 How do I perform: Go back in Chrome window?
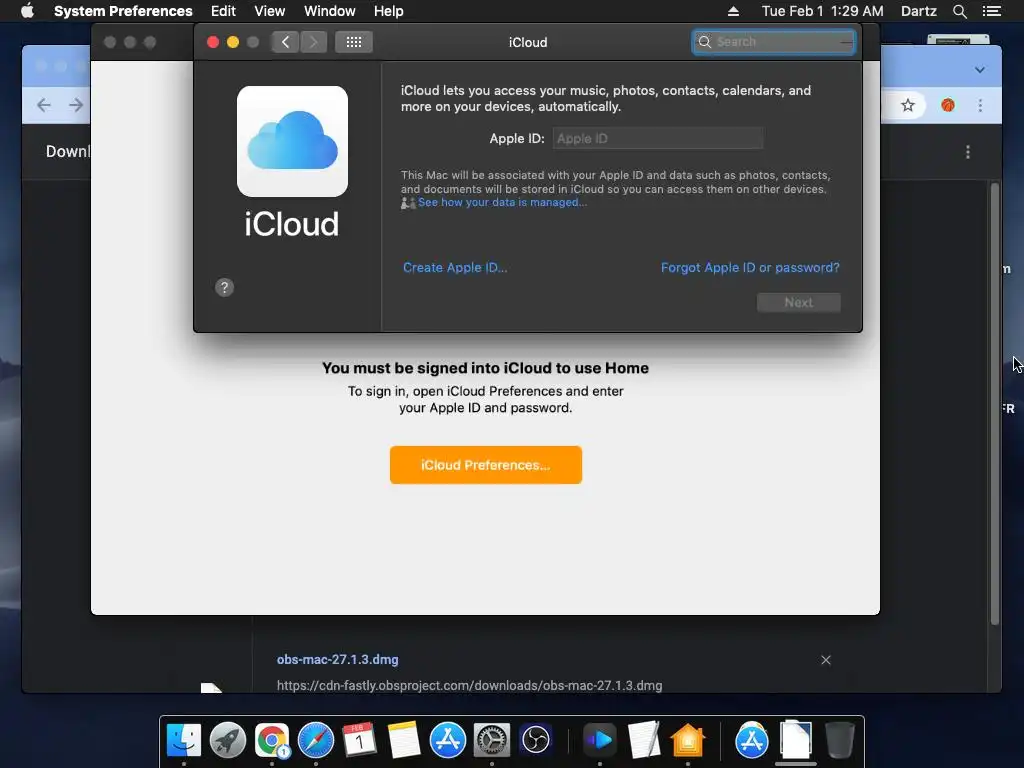pos(44,105)
